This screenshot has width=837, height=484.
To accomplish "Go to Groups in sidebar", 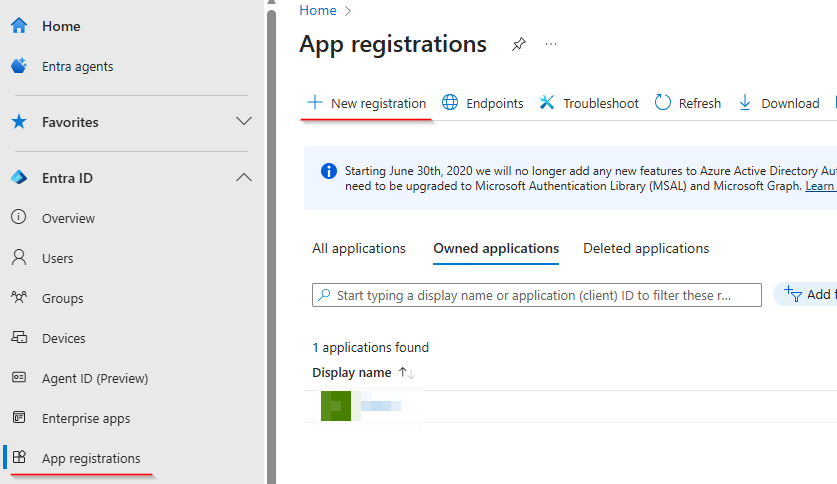I will pos(62,298).
